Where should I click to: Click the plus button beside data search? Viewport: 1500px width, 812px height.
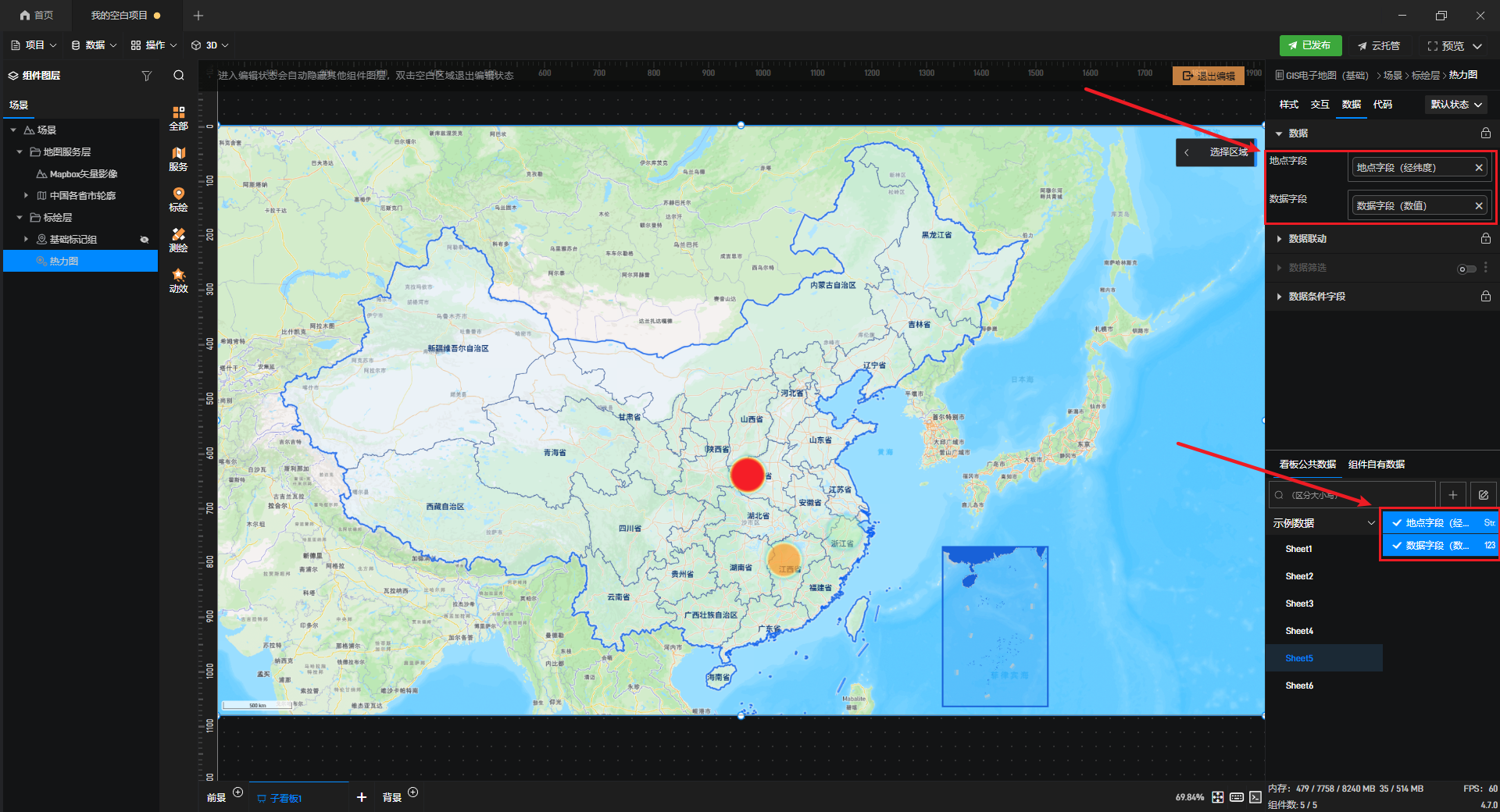pos(1452,495)
